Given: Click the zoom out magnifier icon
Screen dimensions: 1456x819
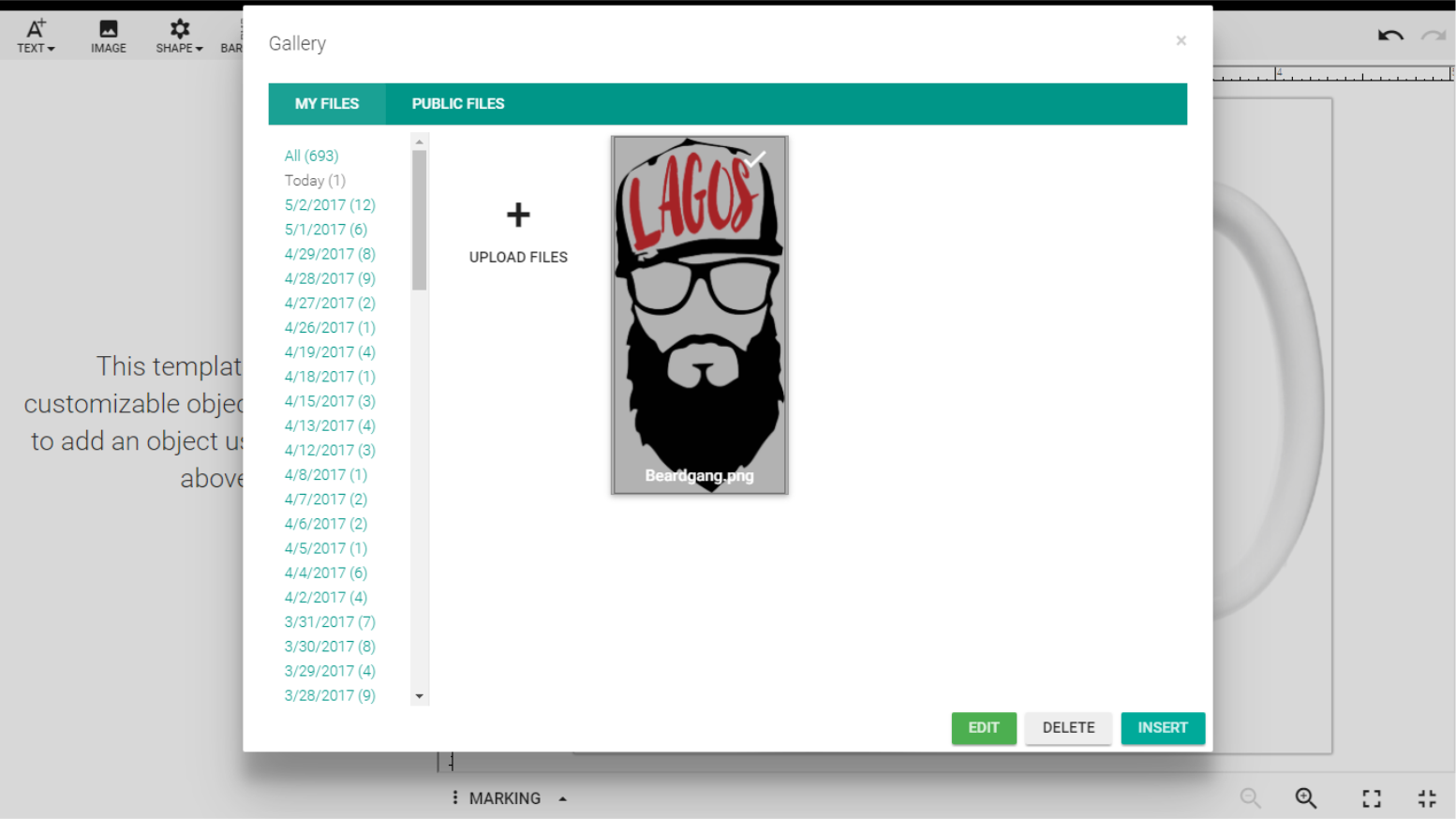Looking at the screenshot, I should tap(1250, 798).
